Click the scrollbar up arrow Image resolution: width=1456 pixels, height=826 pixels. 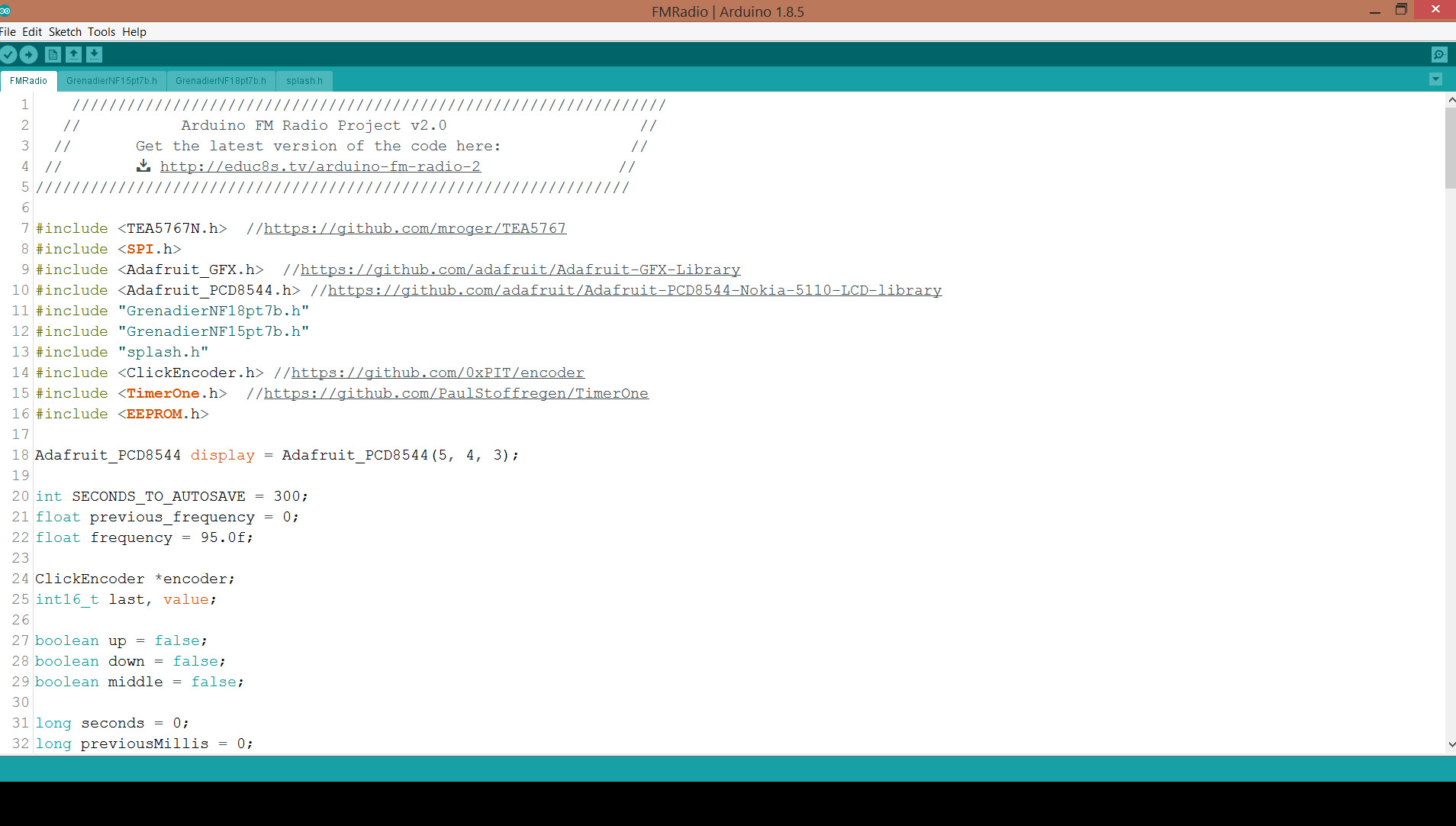click(x=1450, y=99)
